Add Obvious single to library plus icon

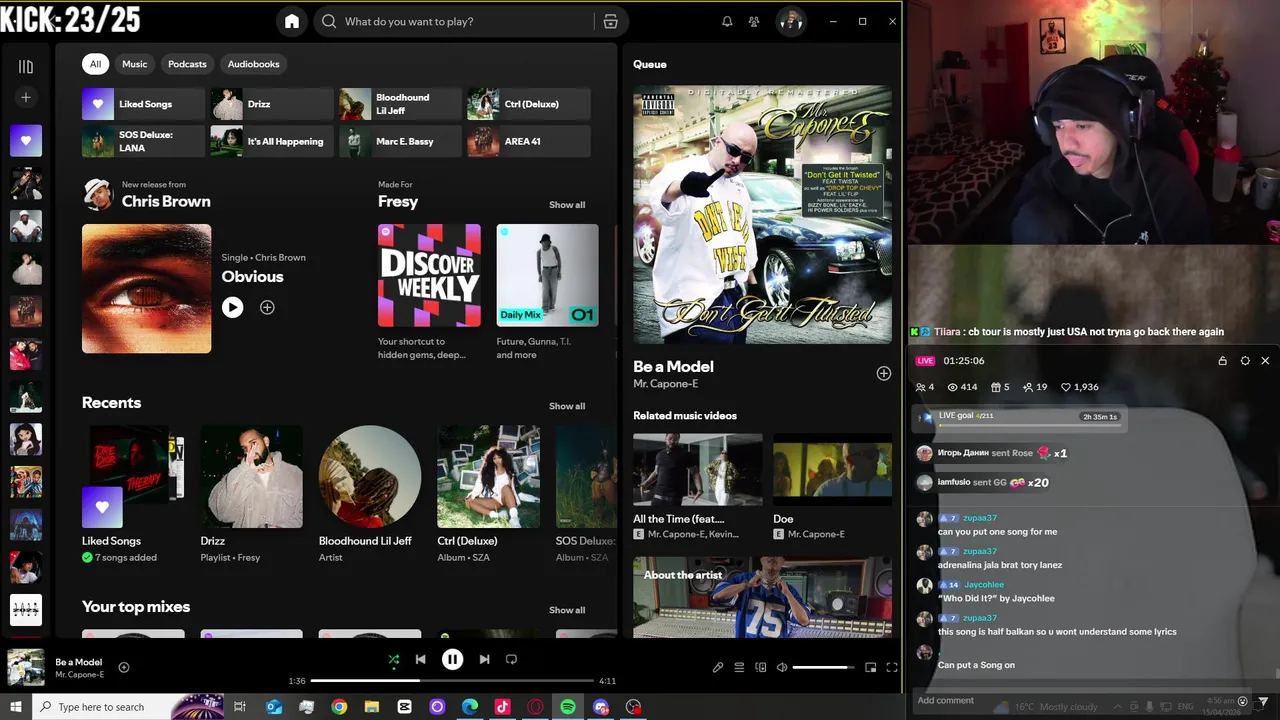(x=267, y=307)
